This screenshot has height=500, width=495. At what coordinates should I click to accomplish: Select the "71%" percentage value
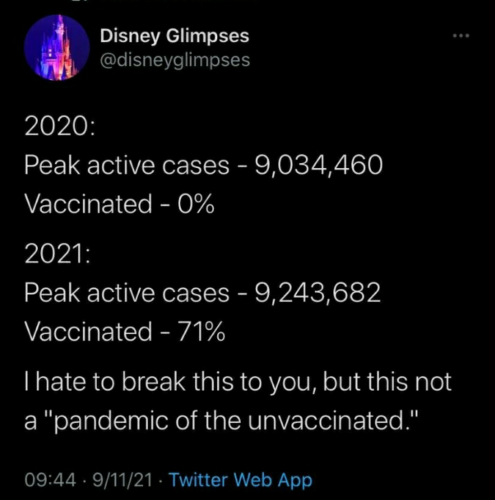click(x=201, y=331)
